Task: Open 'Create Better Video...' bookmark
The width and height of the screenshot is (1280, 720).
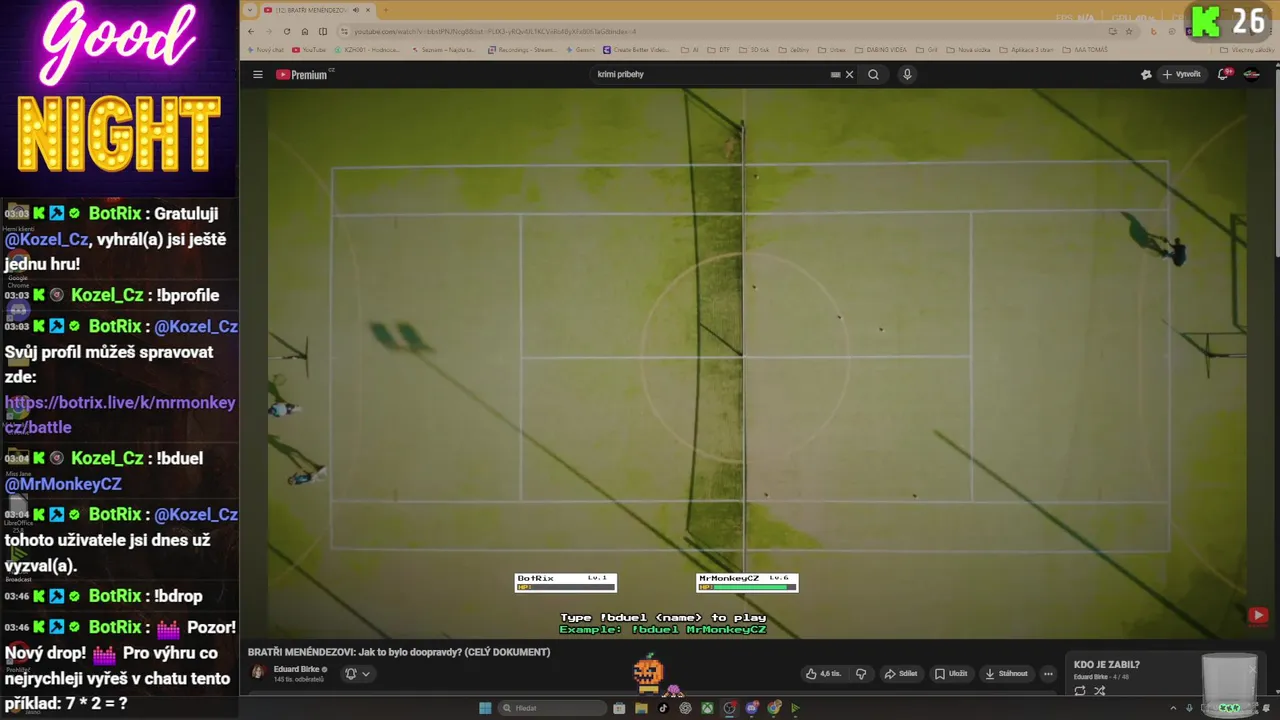Action: click(x=636, y=50)
